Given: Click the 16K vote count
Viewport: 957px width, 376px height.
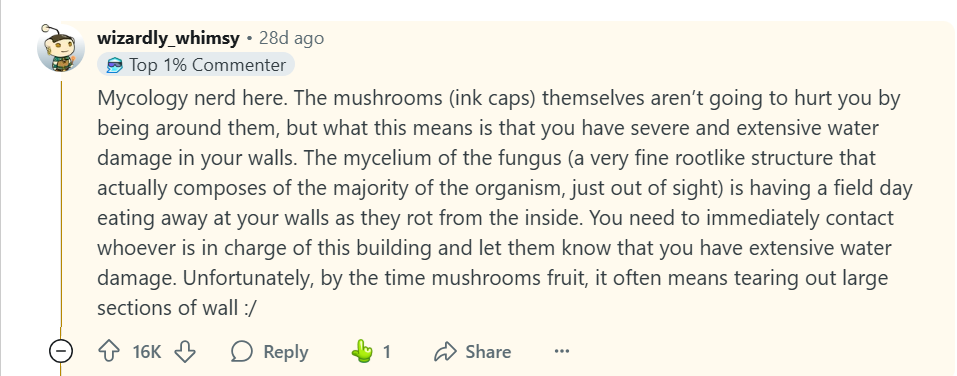Looking at the screenshot, I should tap(147, 352).
